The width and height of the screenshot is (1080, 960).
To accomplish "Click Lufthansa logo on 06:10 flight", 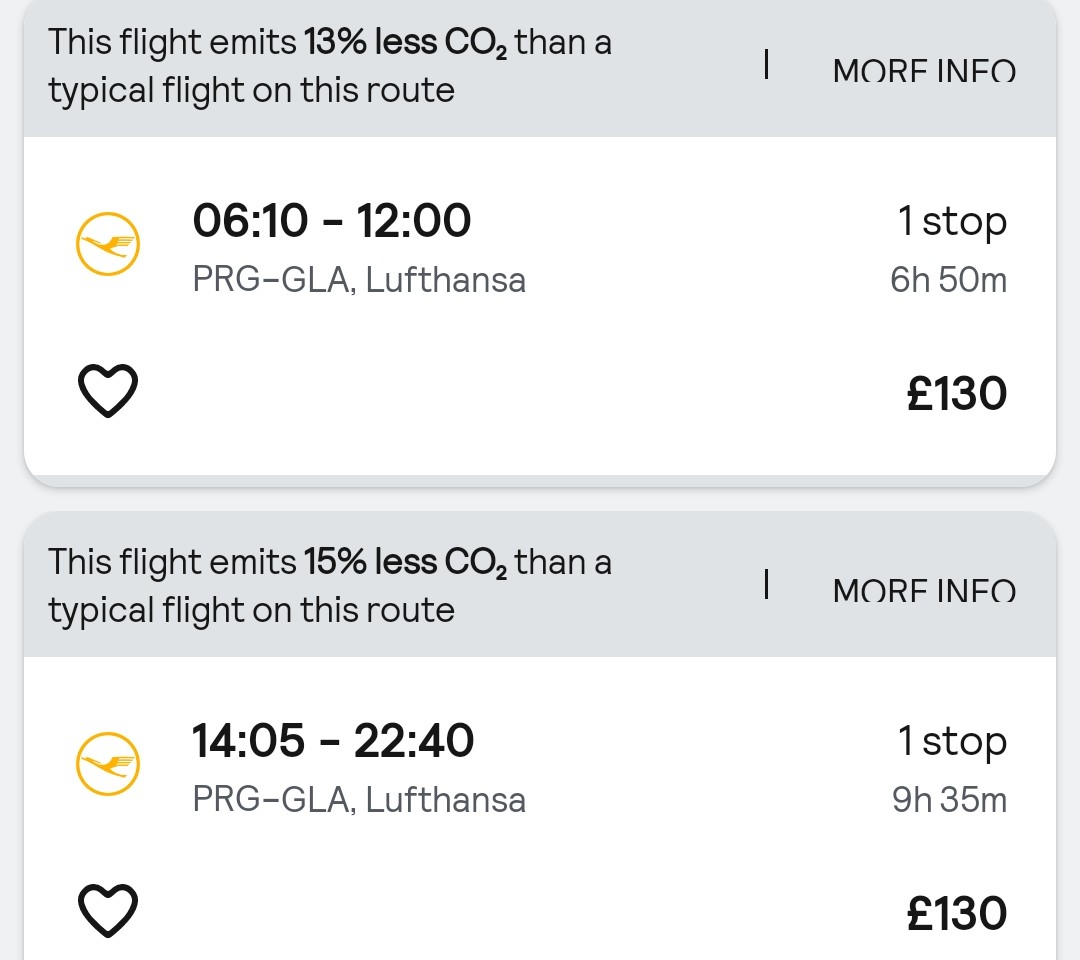I will click(x=108, y=245).
